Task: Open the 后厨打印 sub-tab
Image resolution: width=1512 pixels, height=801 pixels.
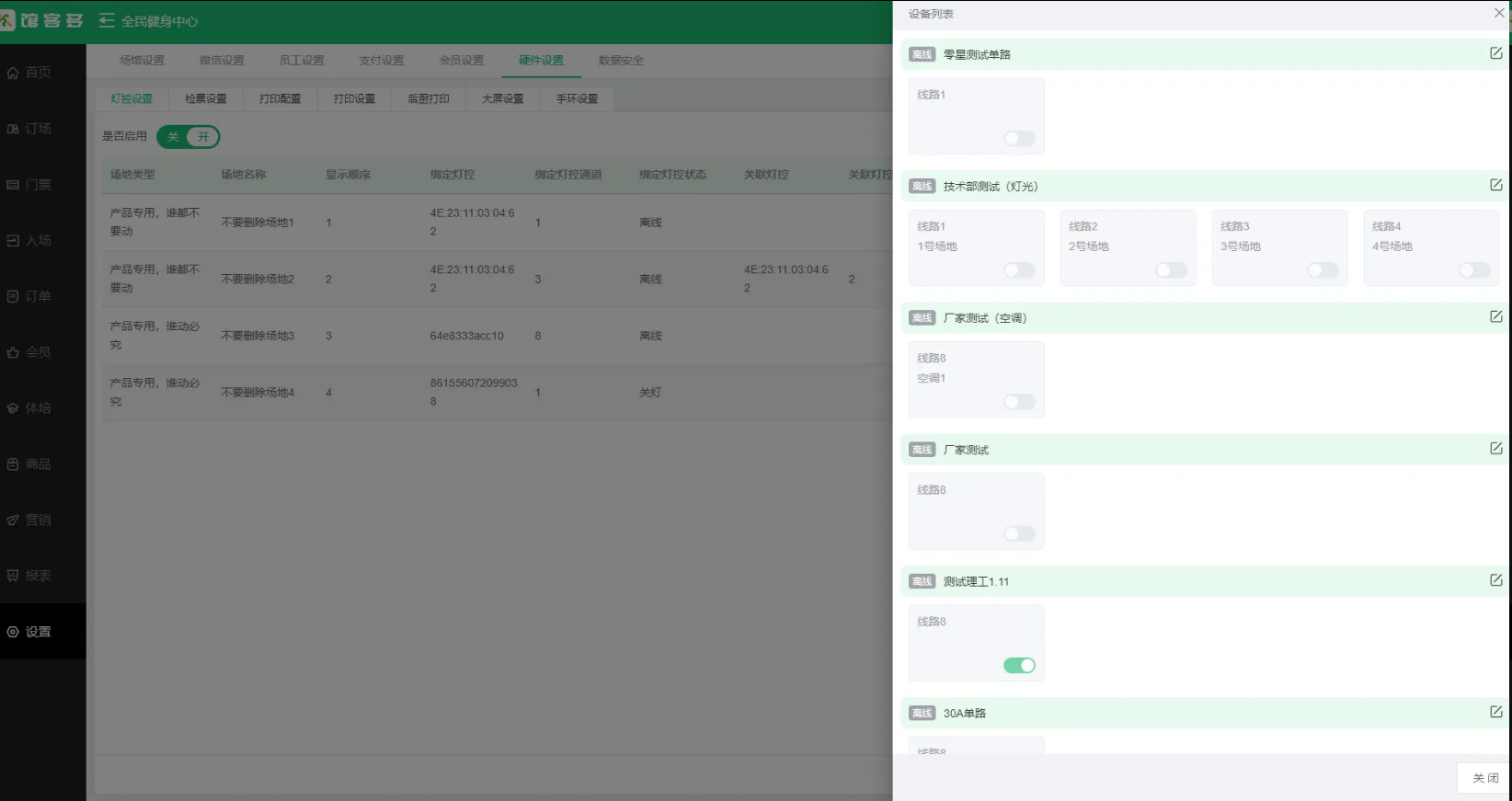Action: pyautogui.click(x=429, y=99)
